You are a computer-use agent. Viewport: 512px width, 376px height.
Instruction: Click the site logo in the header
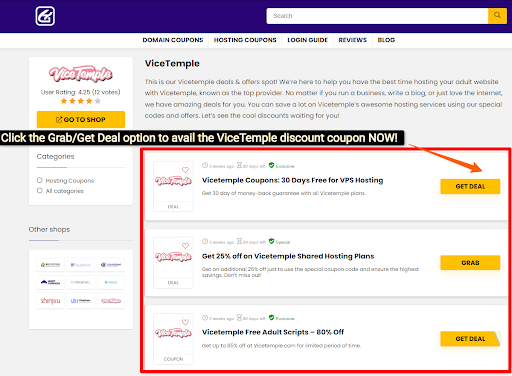(x=45, y=16)
